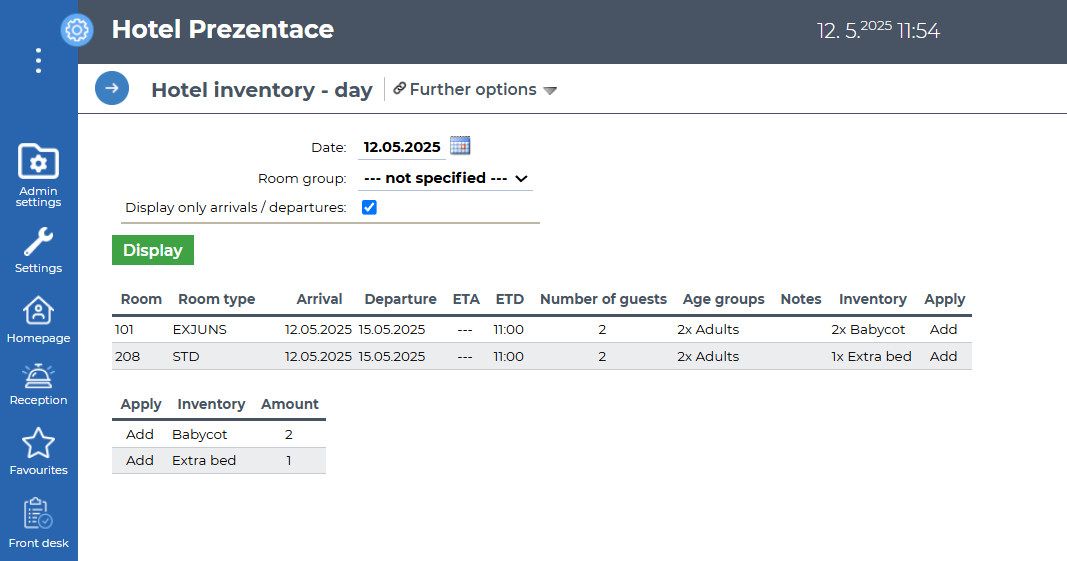Click Add in Extra bed summary row
This screenshot has height=561, width=1067.
[x=140, y=461]
